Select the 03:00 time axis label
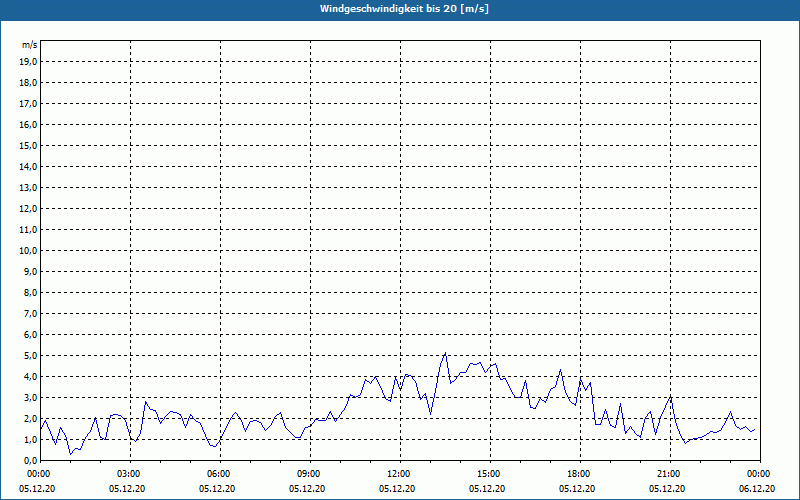This screenshot has width=800, height=500. (129, 474)
